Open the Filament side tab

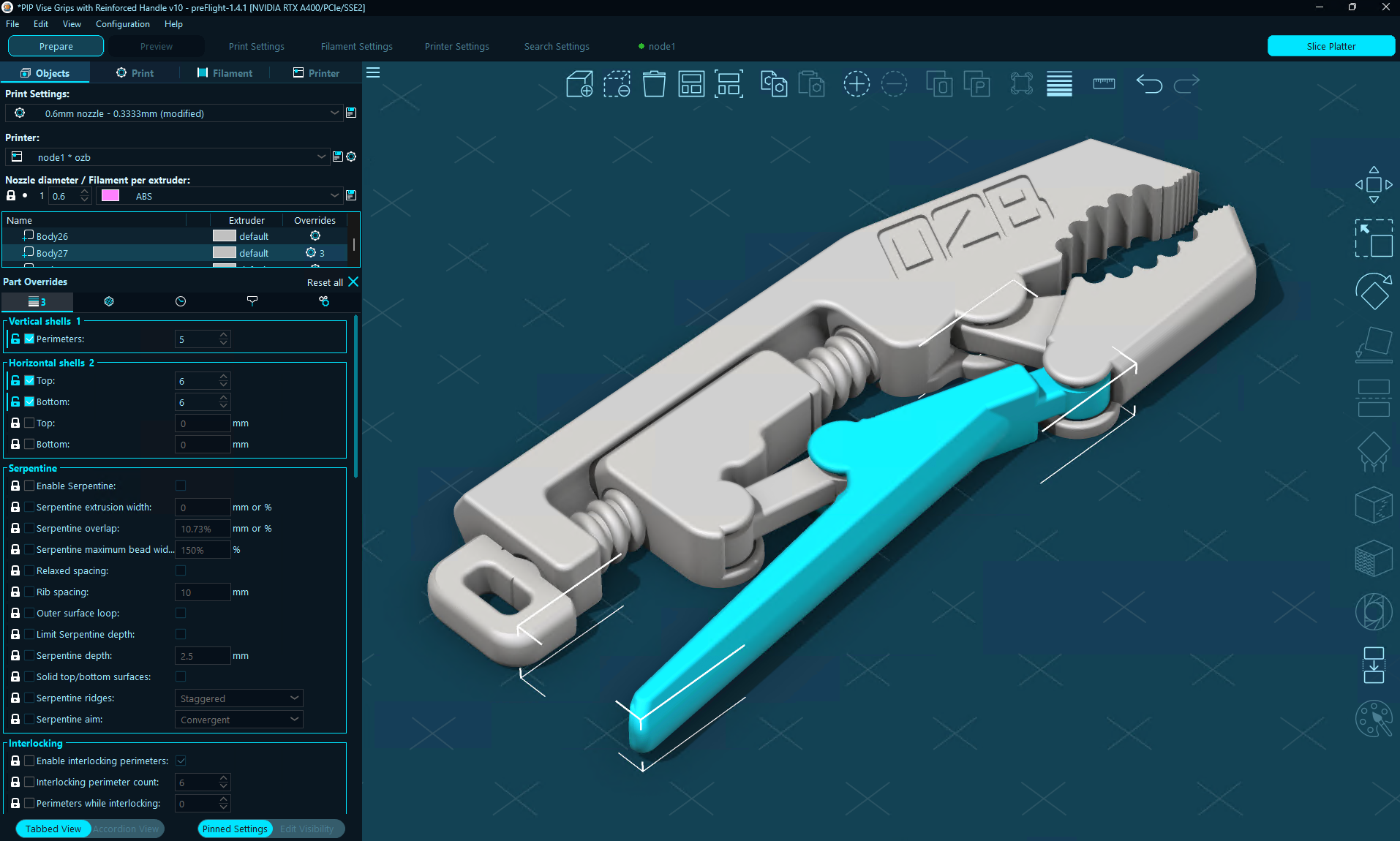[x=225, y=73]
